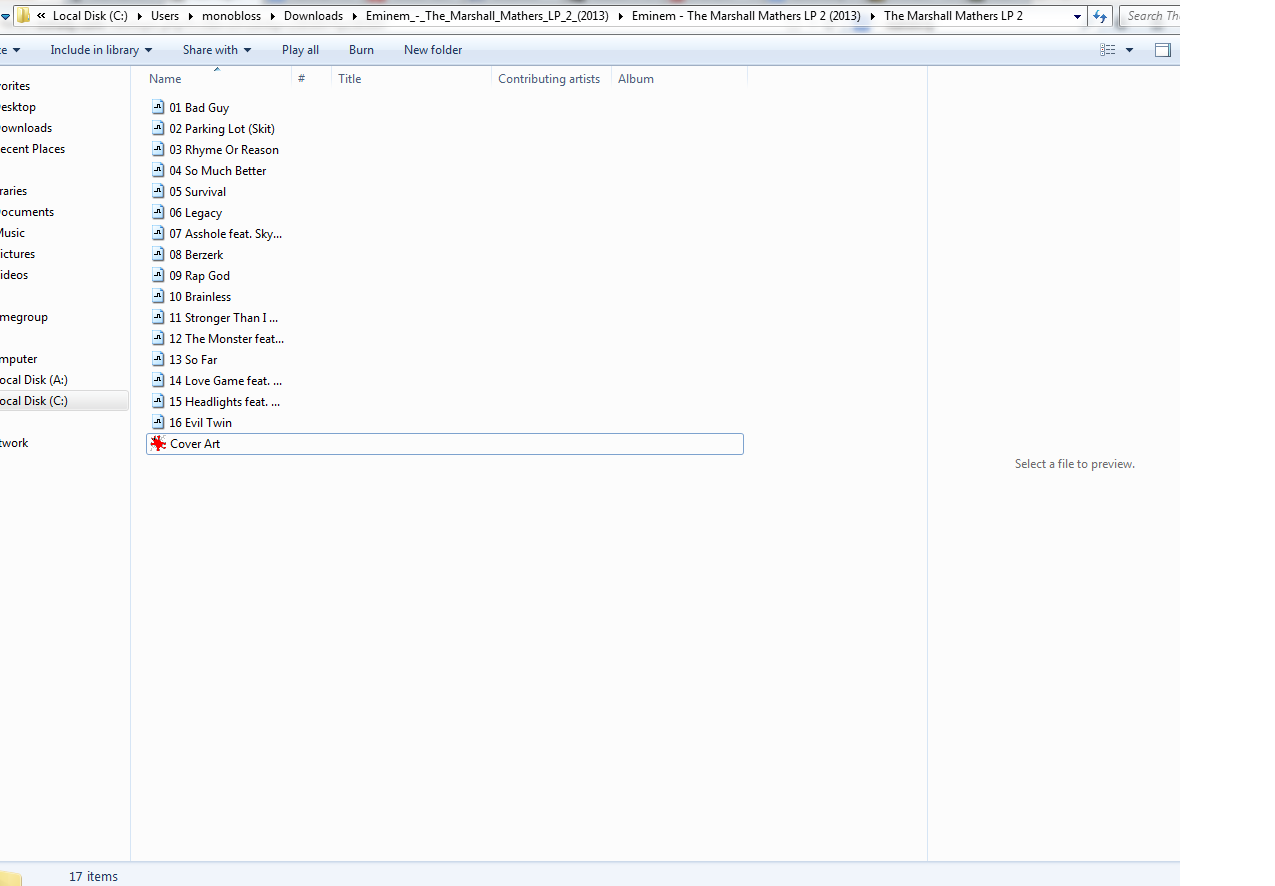Click the 12 The Monster feat file icon

pos(158,338)
